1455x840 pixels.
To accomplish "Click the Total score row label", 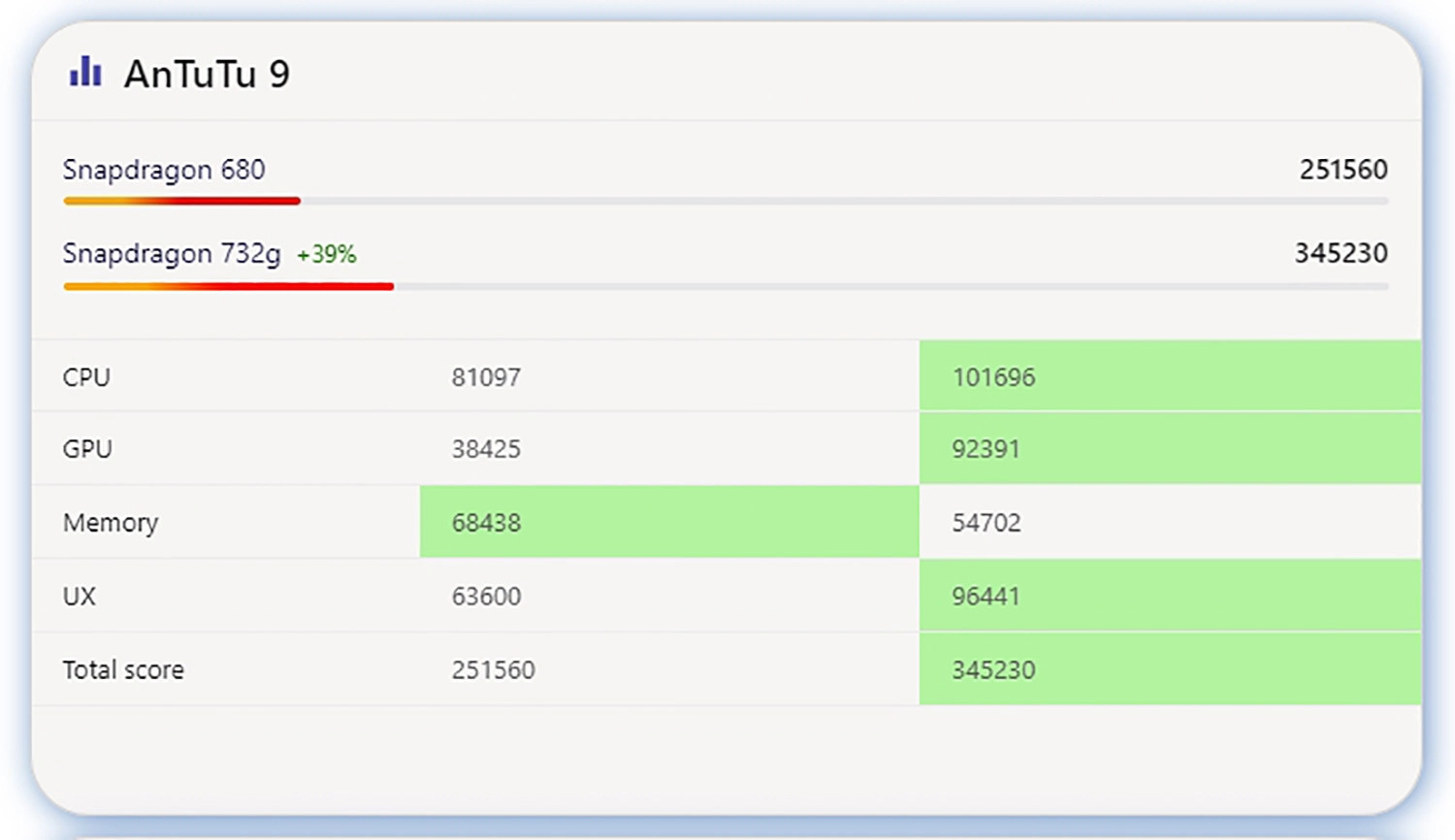I will pos(123,670).
